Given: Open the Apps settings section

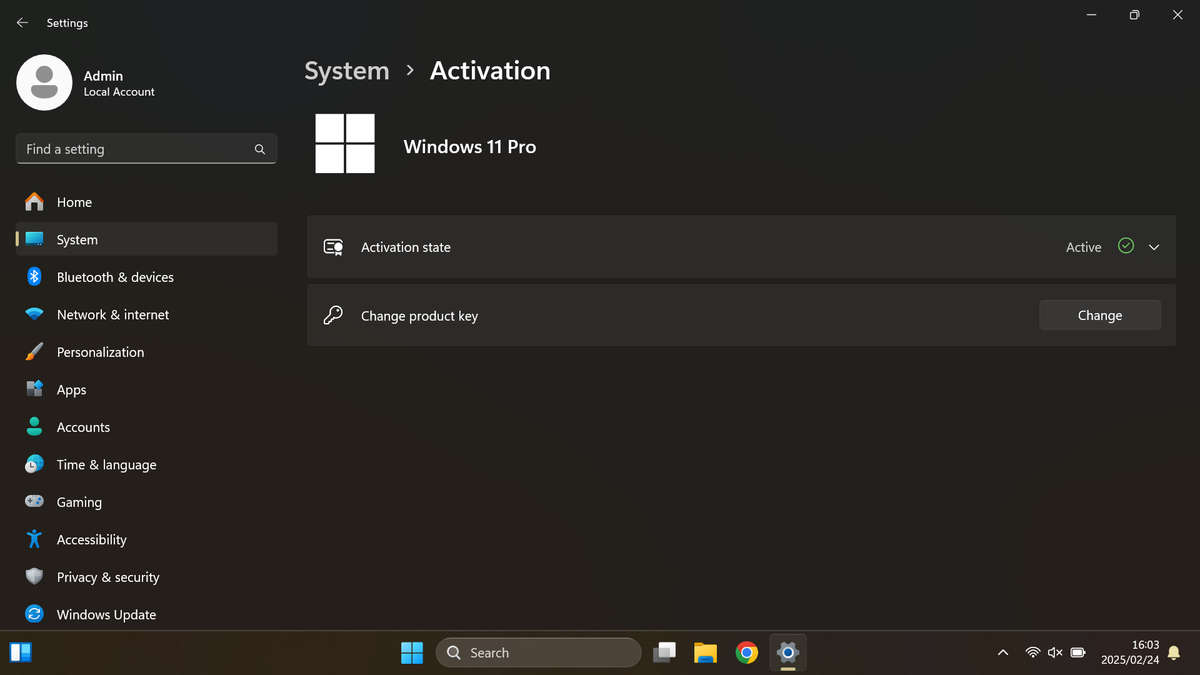Looking at the screenshot, I should (x=71, y=390).
